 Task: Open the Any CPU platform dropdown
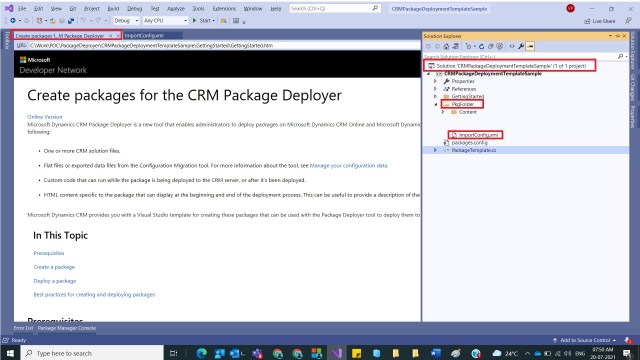(165, 20)
